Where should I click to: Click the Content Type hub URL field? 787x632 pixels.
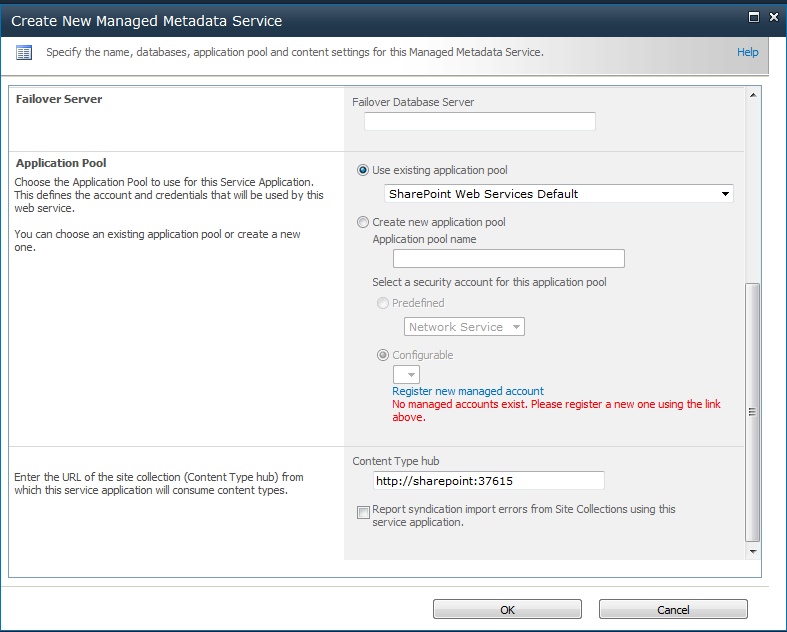tap(488, 481)
